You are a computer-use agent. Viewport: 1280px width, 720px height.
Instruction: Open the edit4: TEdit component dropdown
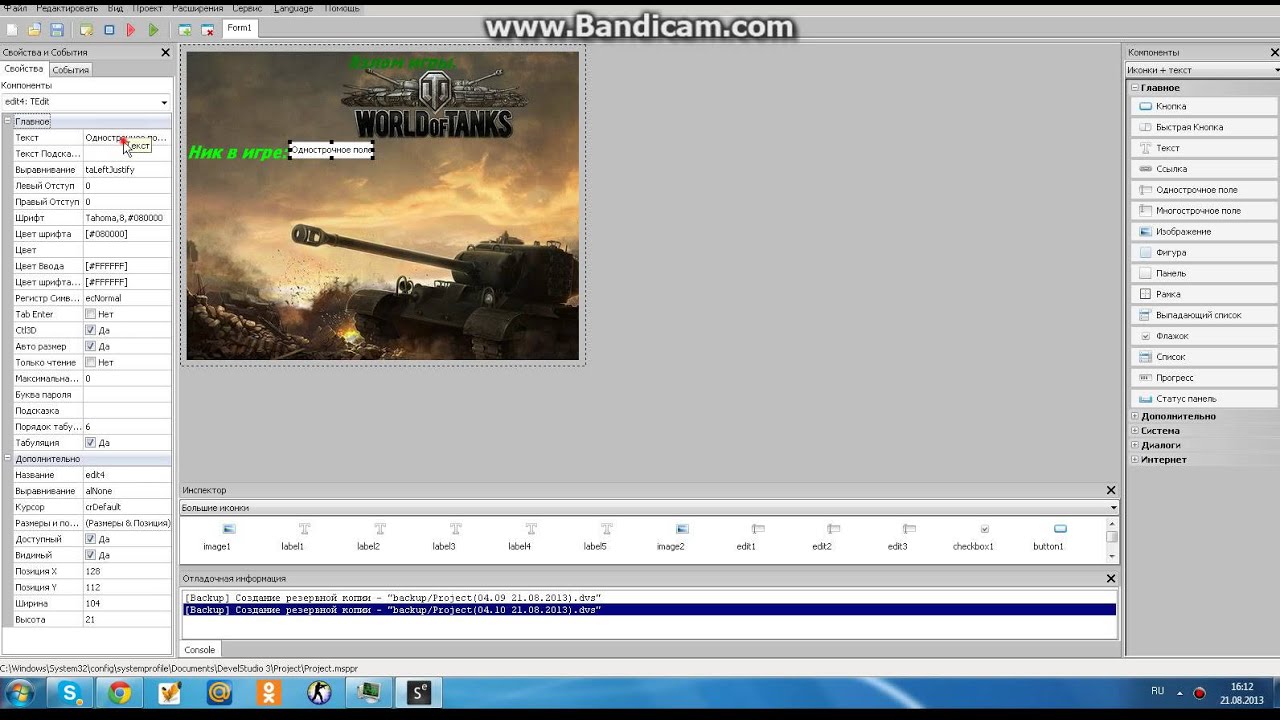164,102
